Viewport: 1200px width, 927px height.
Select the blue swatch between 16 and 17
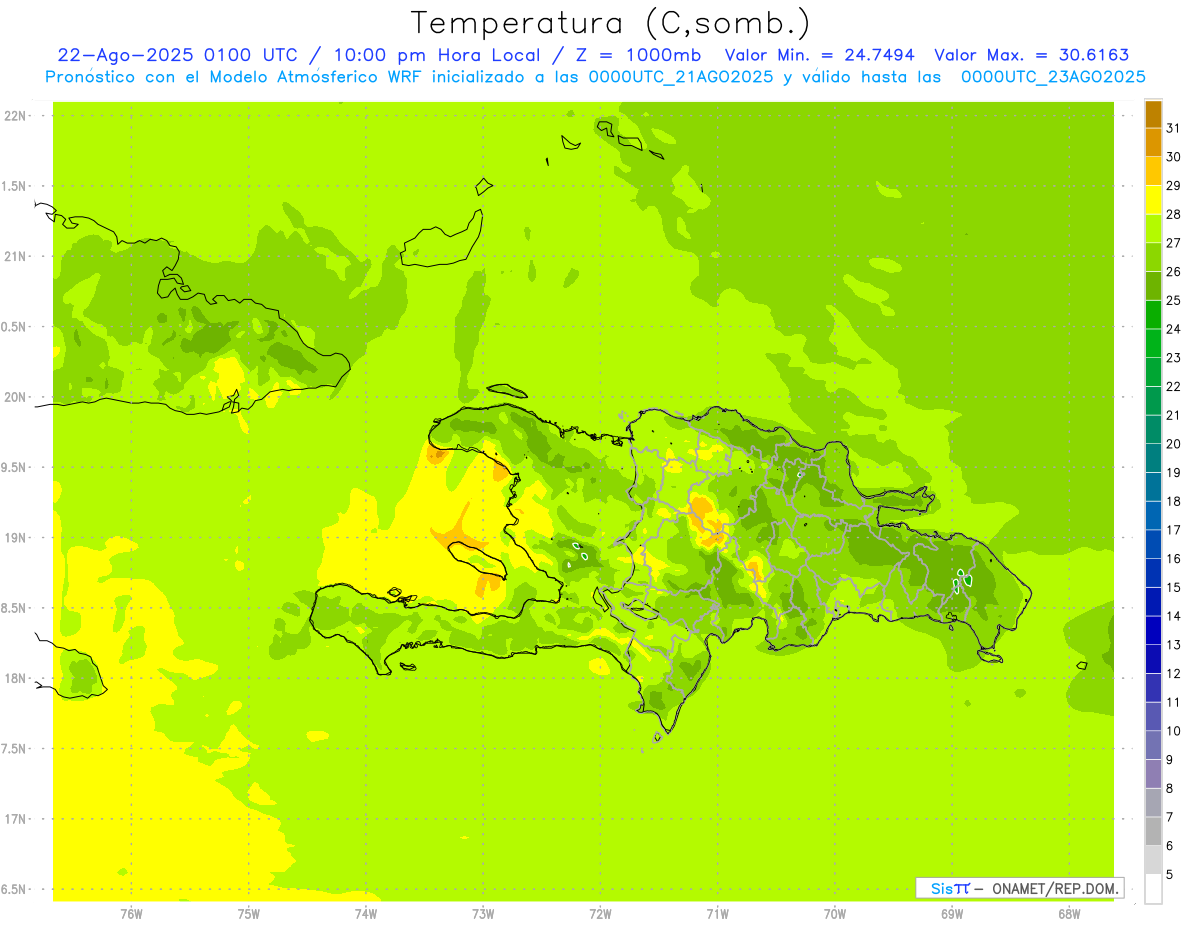(1153, 544)
